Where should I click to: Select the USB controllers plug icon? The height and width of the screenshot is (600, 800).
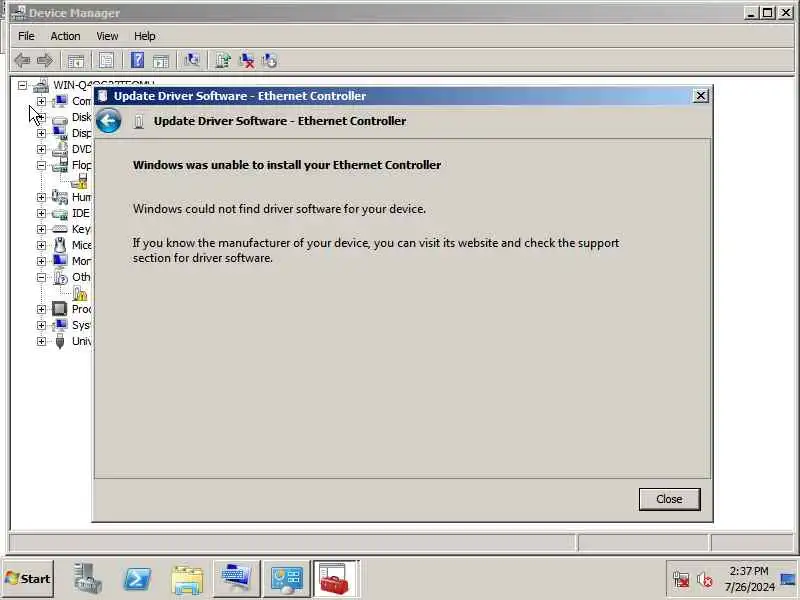(60, 341)
